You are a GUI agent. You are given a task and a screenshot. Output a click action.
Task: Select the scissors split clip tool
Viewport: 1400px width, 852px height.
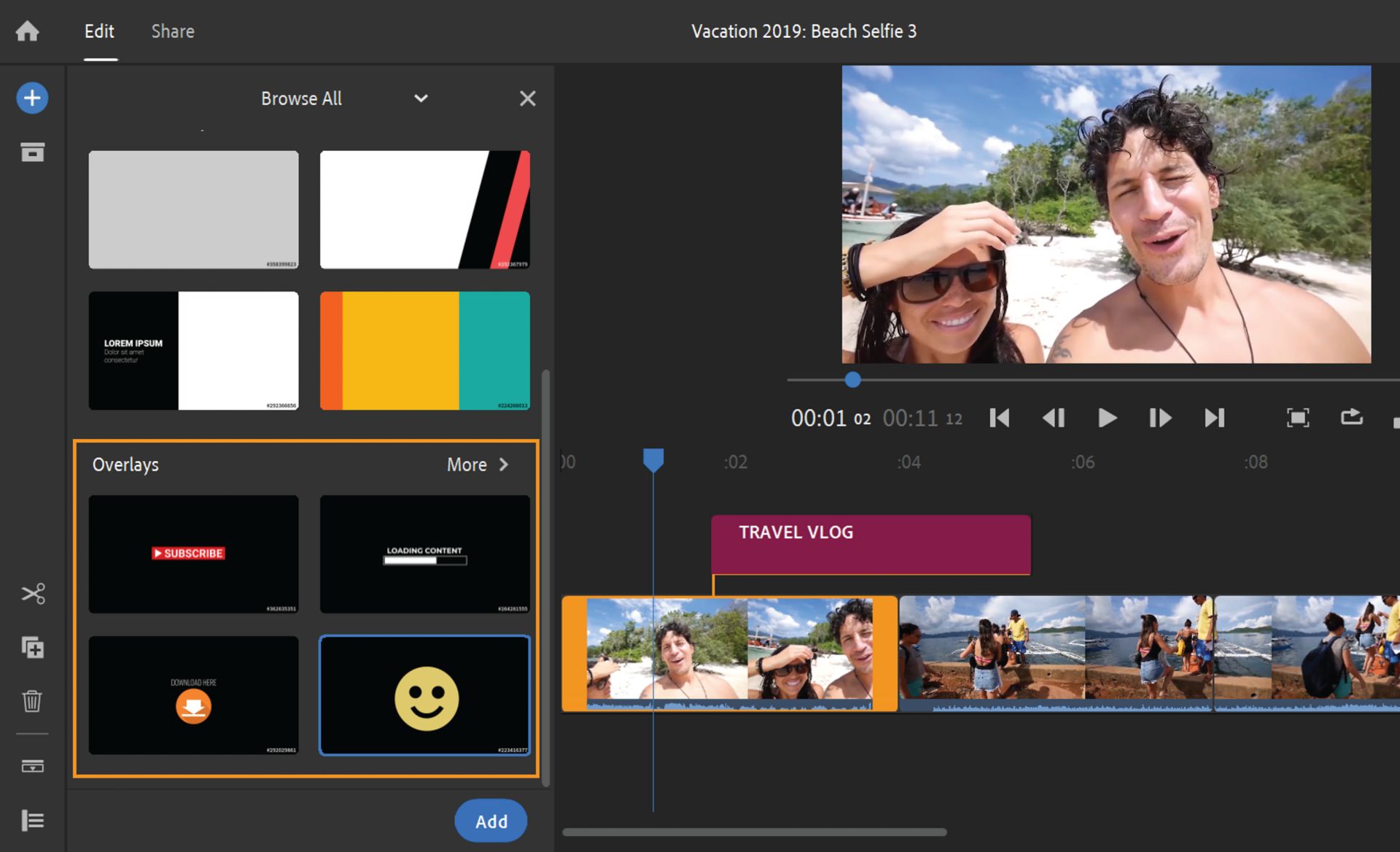coord(33,594)
